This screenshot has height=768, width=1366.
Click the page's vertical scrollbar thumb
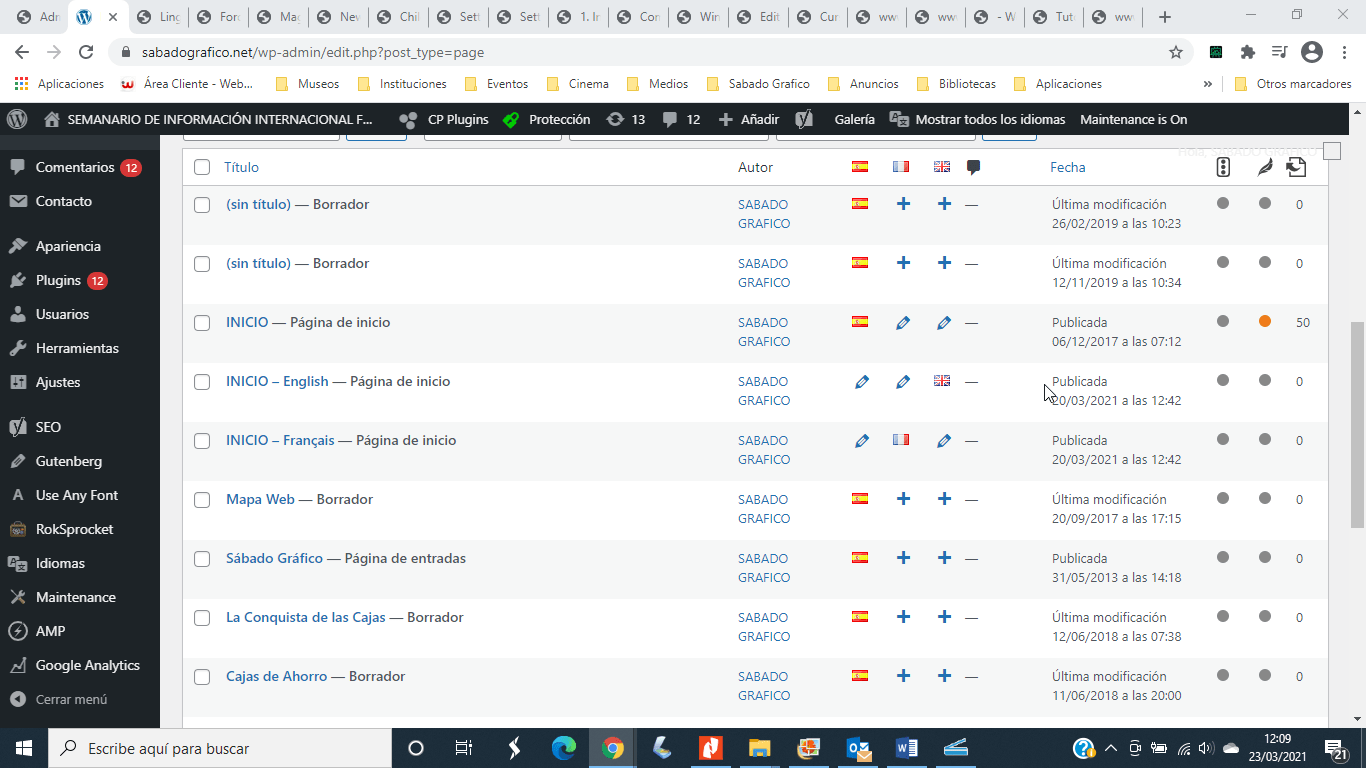1357,425
